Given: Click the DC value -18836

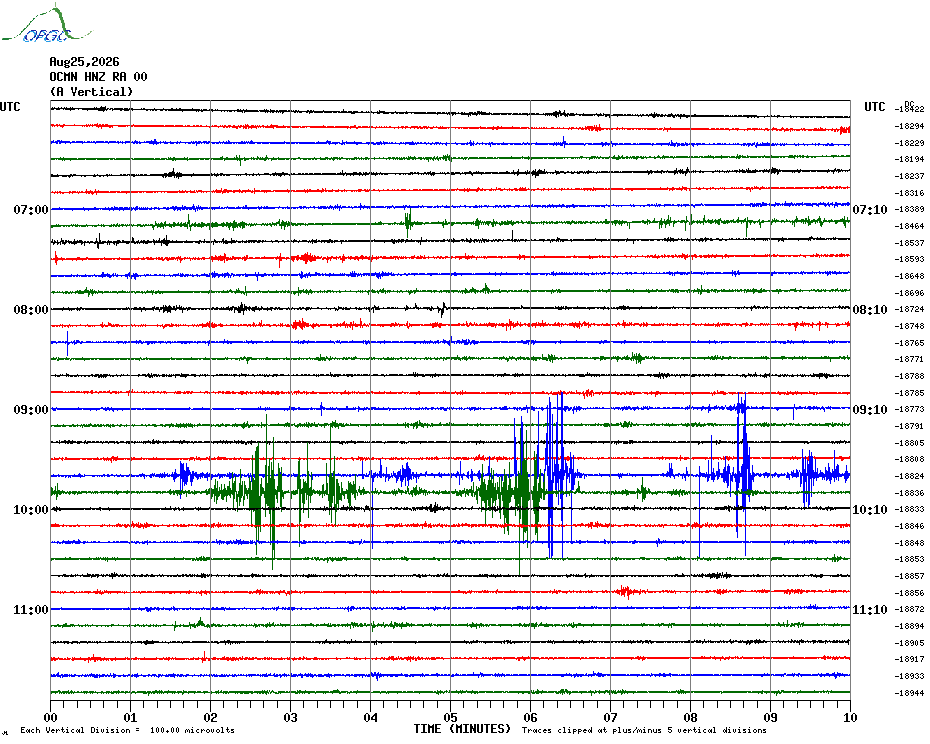Looking at the screenshot, I should [x=909, y=492].
